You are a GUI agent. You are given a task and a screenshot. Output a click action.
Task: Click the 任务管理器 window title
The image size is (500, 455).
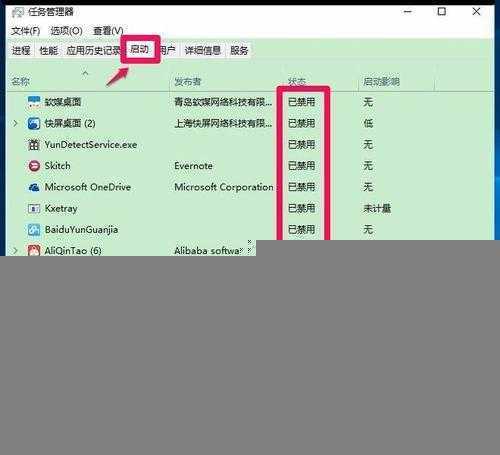pyautogui.click(x=51, y=12)
